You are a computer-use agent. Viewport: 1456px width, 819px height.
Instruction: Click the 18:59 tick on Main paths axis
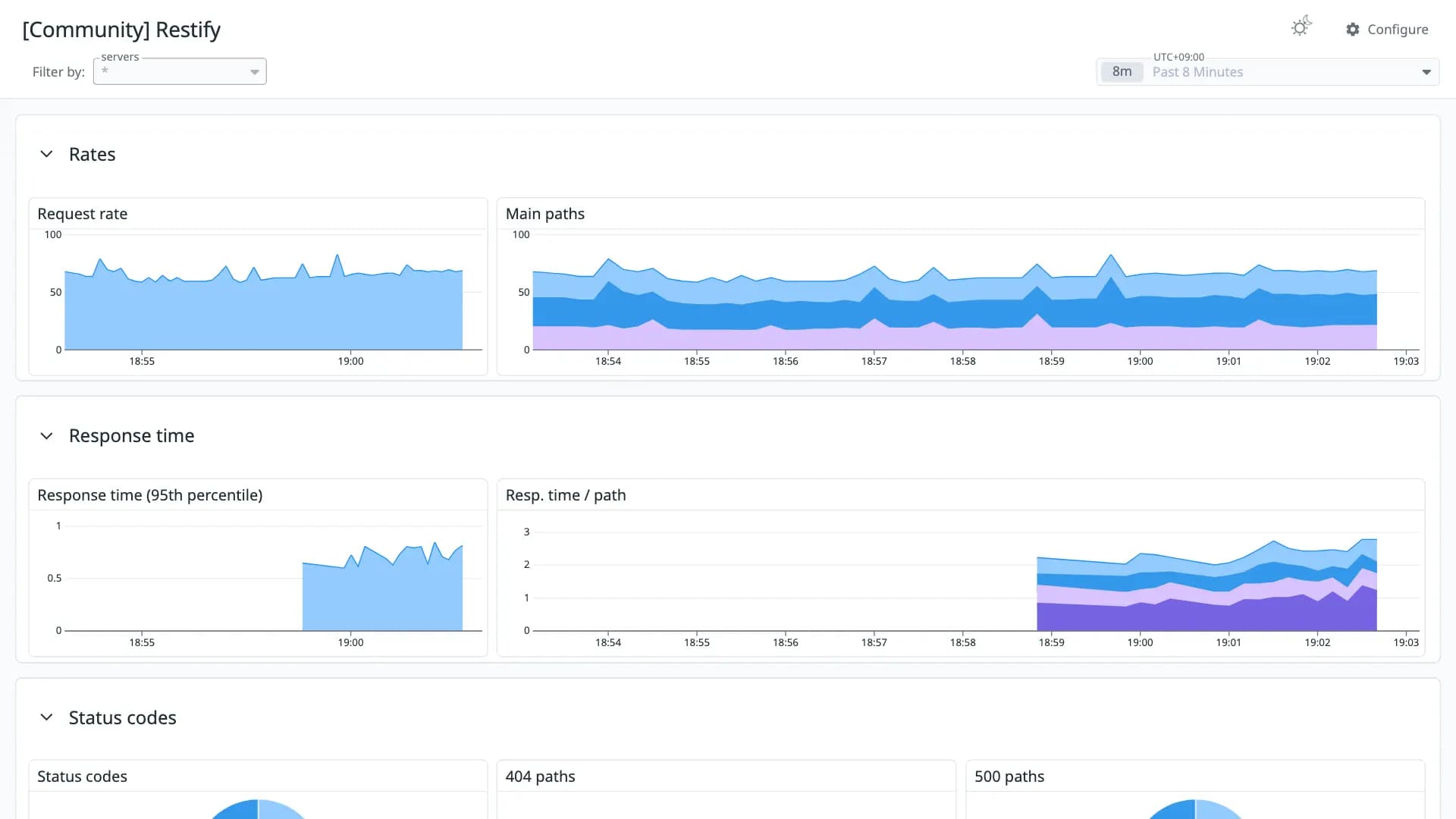pyautogui.click(x=1051, y=361)
